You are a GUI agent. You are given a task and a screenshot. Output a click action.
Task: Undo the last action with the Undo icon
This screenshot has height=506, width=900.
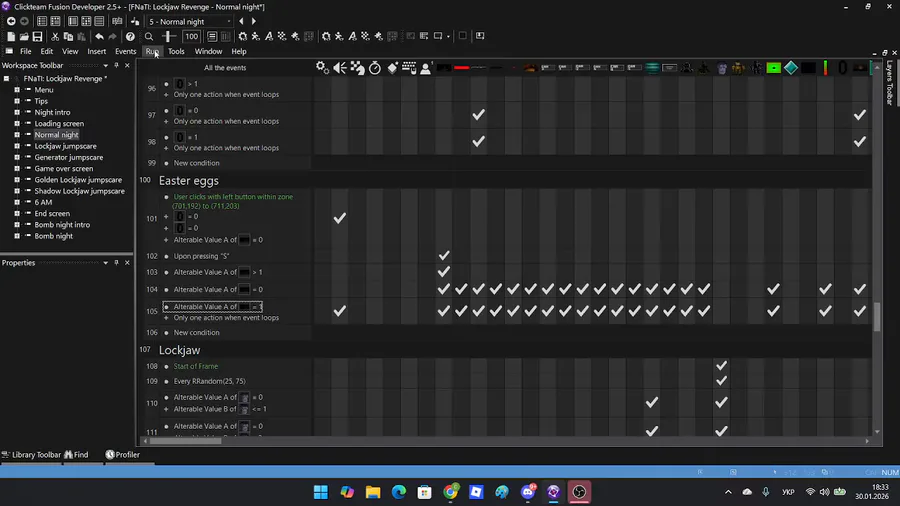(99, 37)
